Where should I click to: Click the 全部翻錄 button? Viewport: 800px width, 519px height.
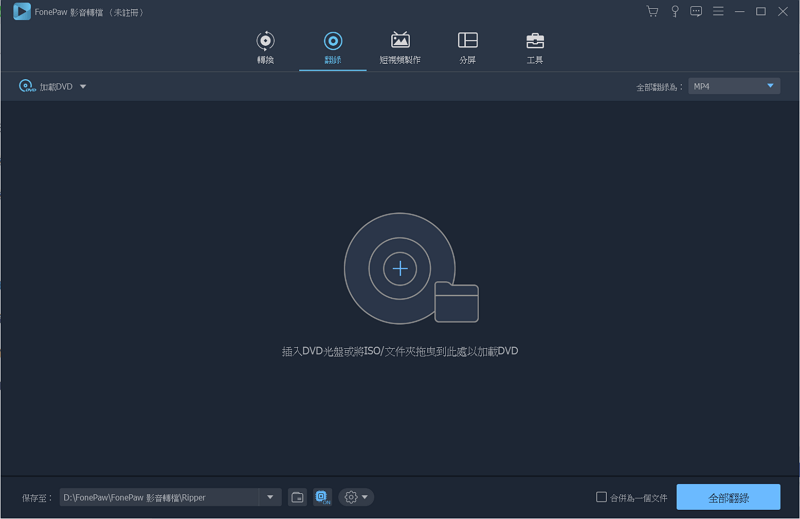click(728, 497)
